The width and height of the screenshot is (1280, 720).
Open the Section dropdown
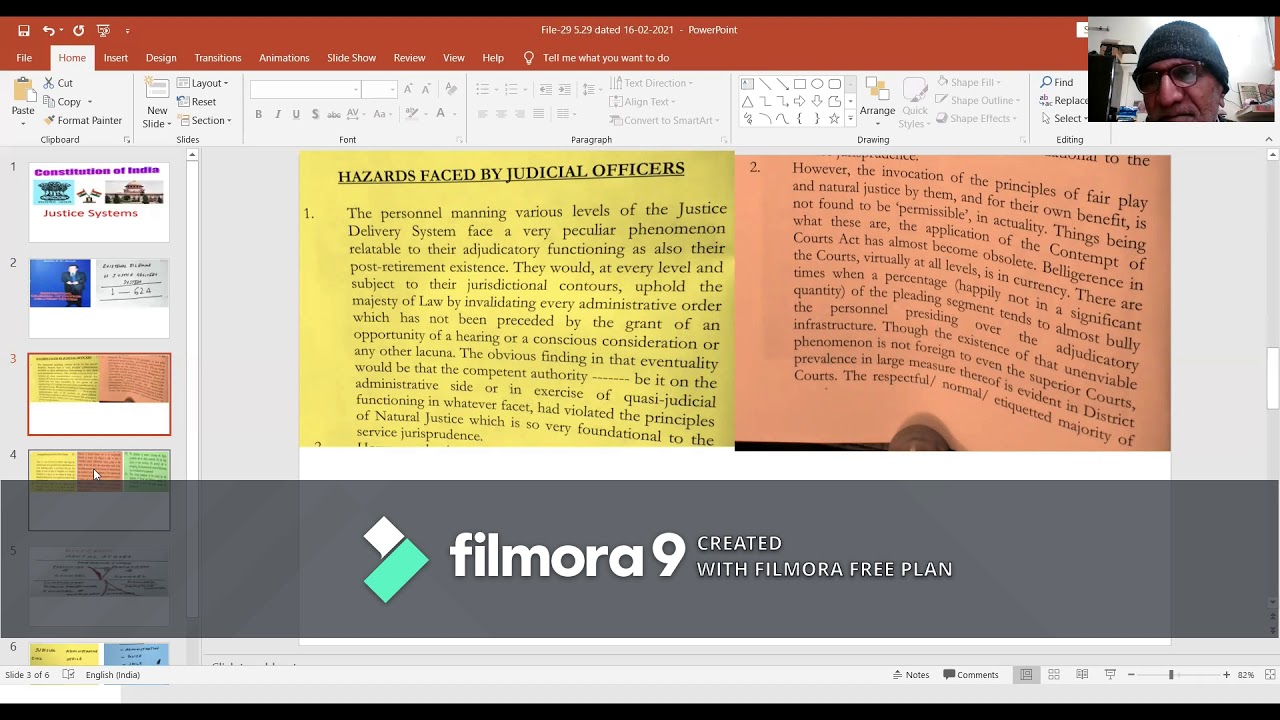point(204,121)
